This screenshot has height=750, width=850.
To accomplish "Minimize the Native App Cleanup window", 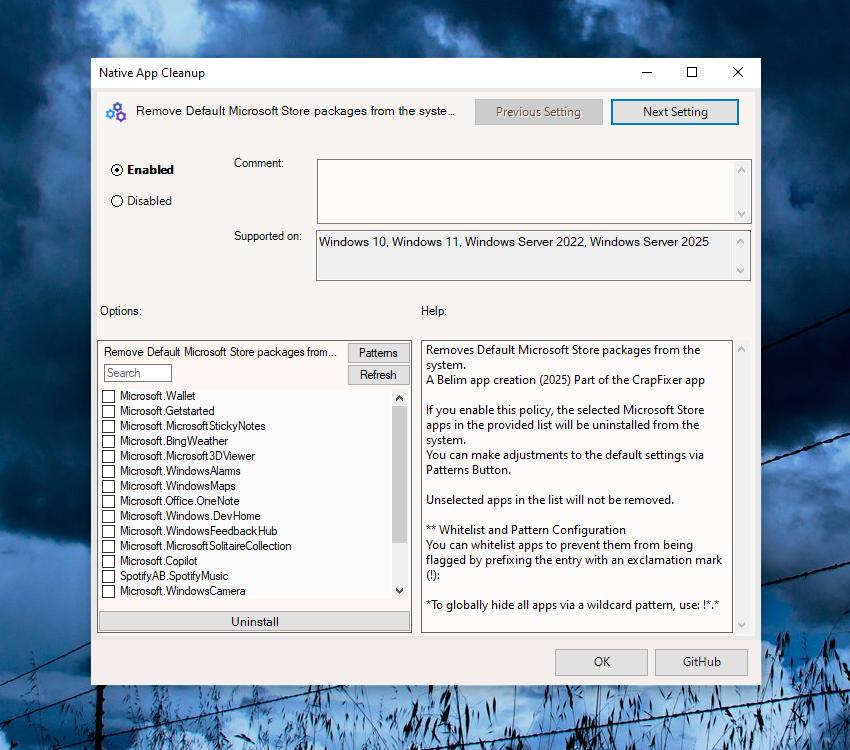I will (647, 73).
